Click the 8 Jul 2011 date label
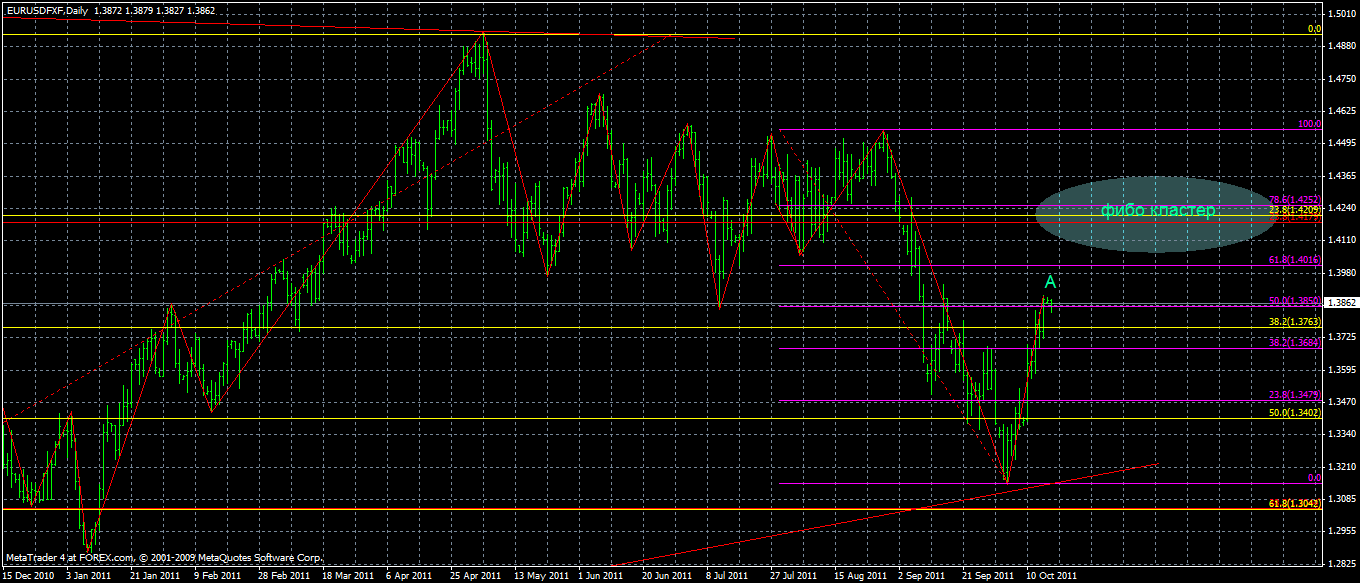 click(x=729, y=576)
